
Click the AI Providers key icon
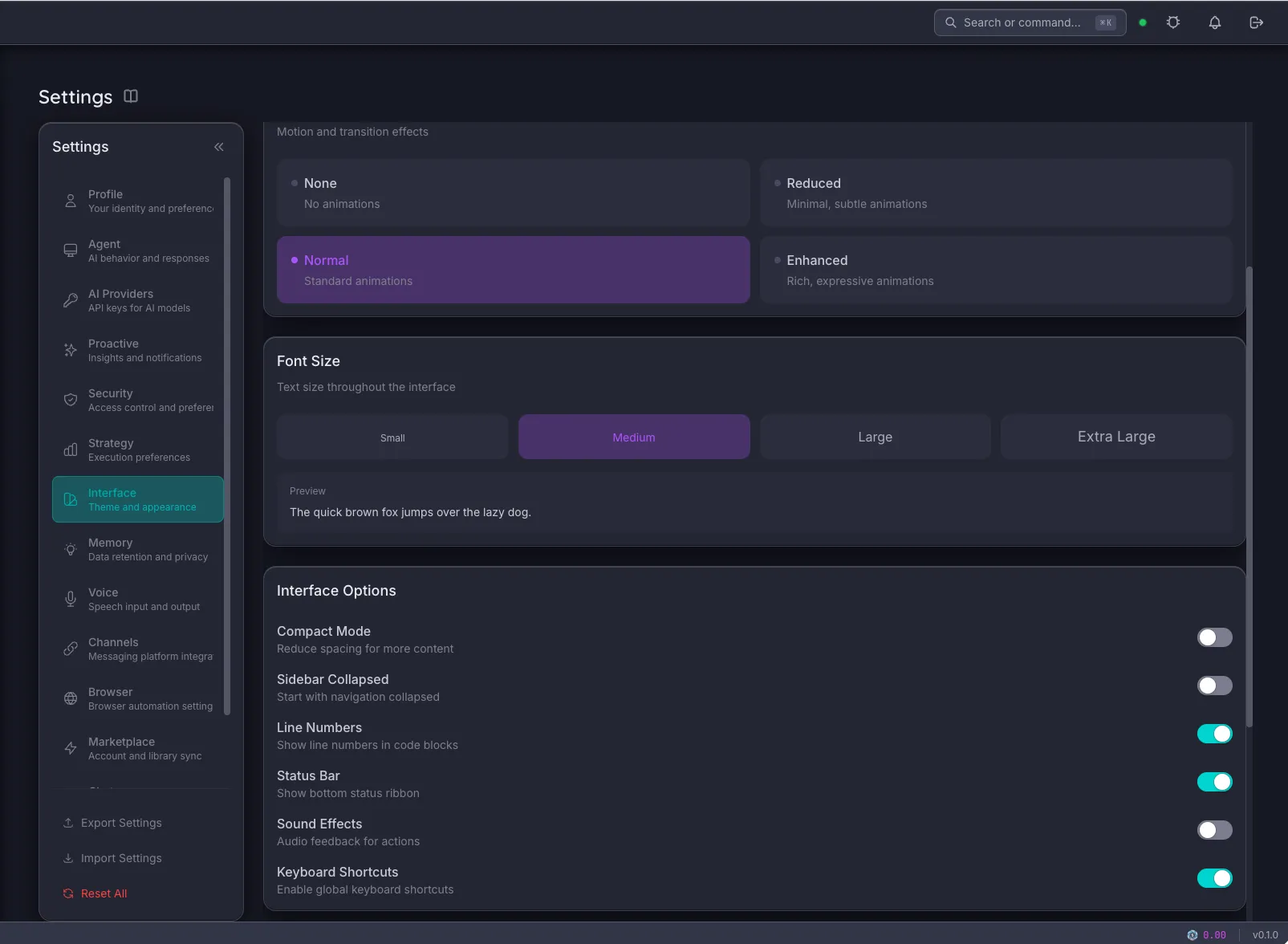tap(71, 300)
